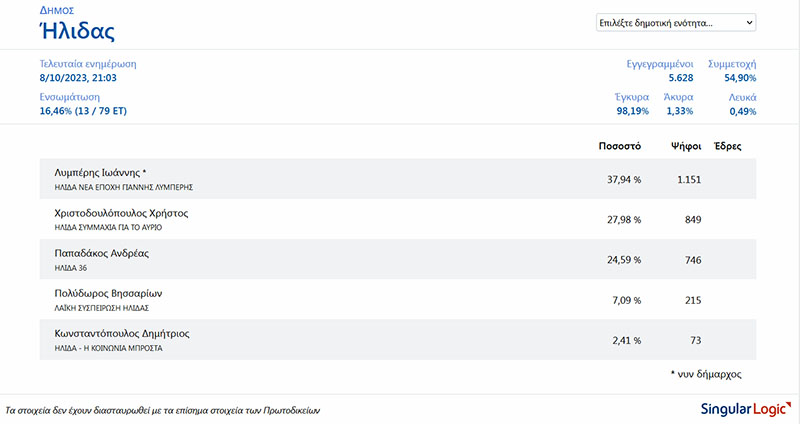Open the municipal unit selection dropdown
800x424 pixels.
(x=676, y=22)
